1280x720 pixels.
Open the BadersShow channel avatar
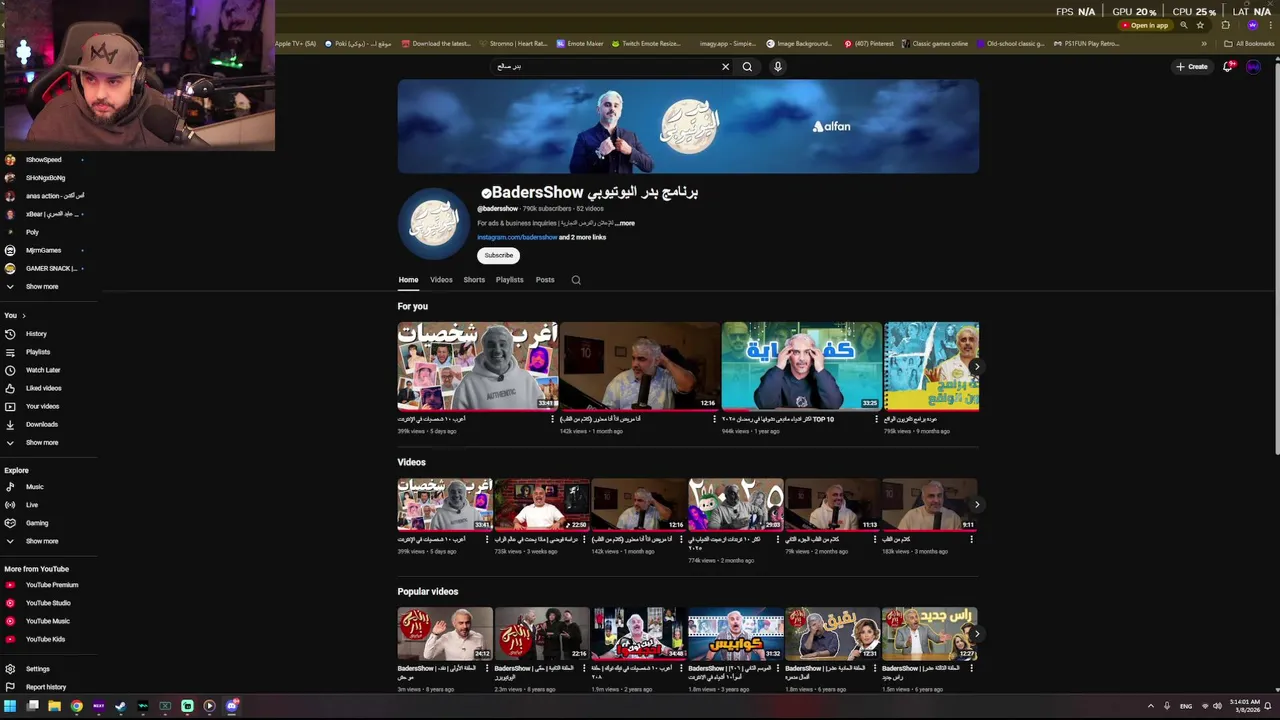pos(433,223)
